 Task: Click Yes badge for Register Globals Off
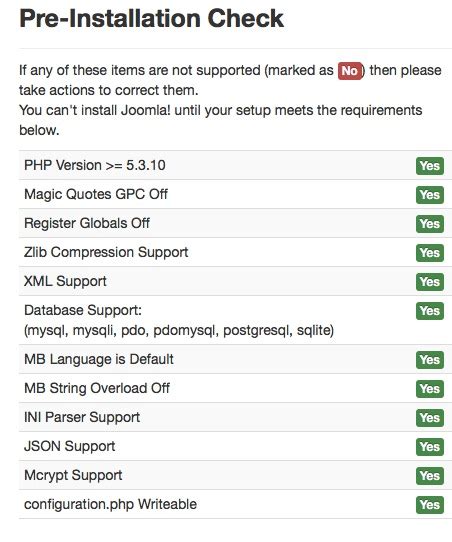430,224
